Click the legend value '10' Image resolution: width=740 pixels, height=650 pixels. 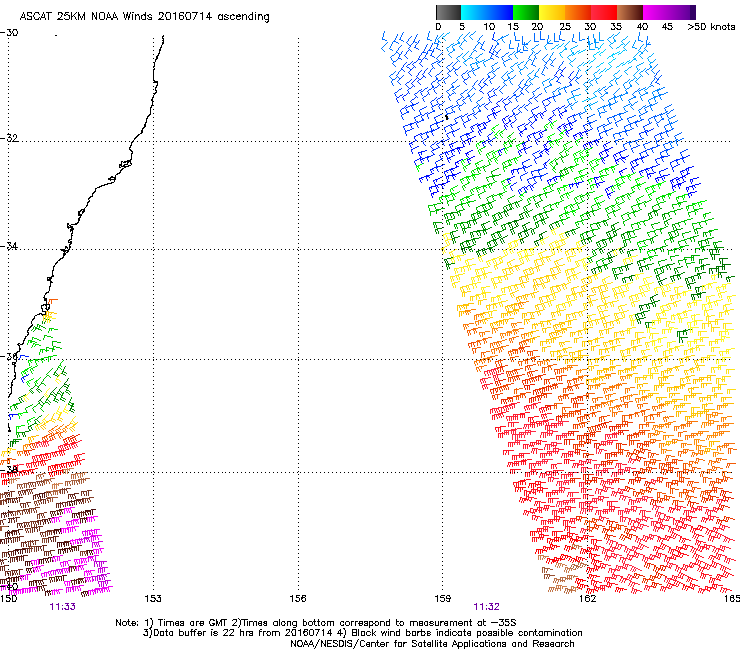[489, 27]
